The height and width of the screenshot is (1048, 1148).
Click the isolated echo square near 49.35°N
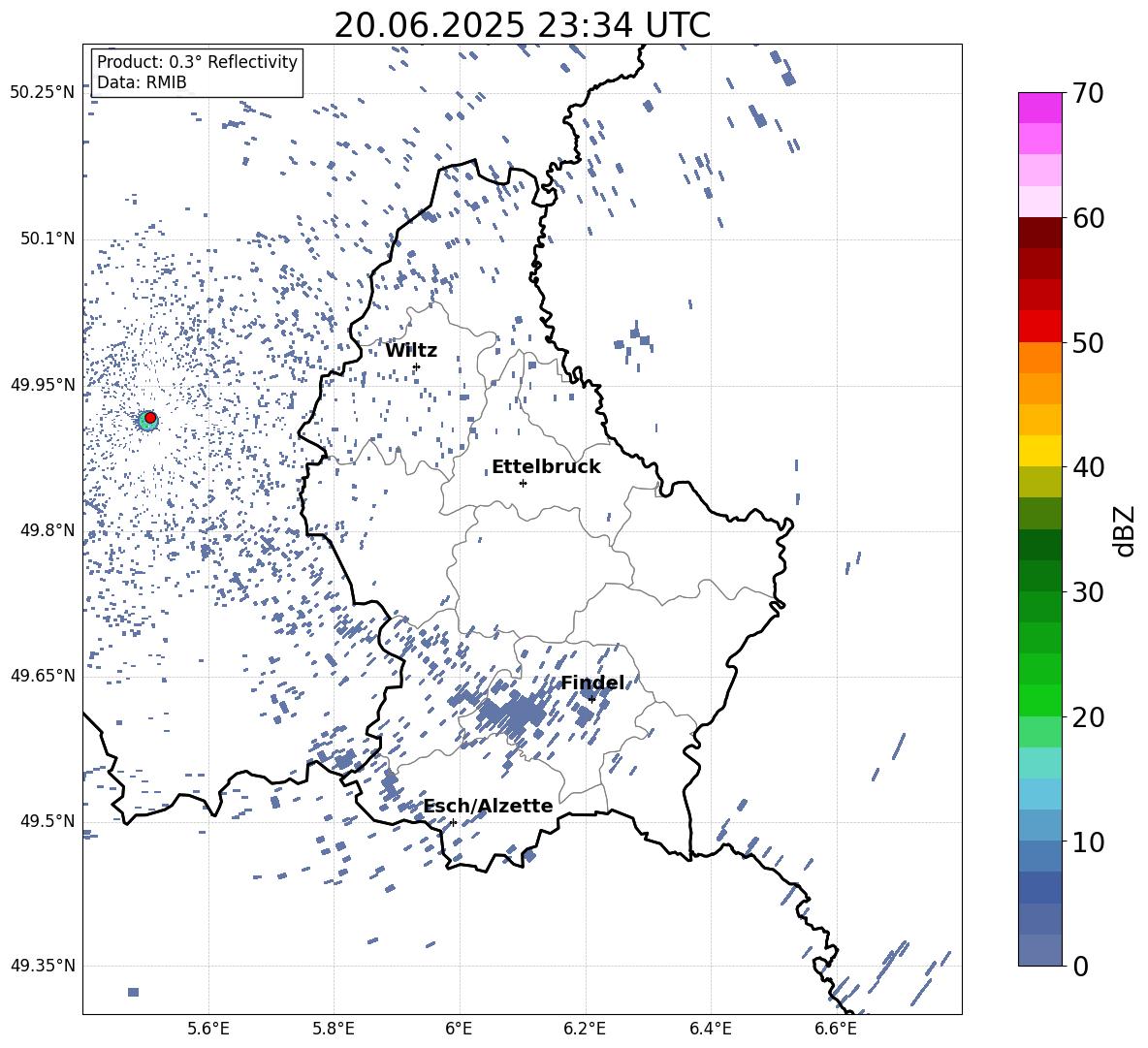pyautogui.click(x=133, y=992)
